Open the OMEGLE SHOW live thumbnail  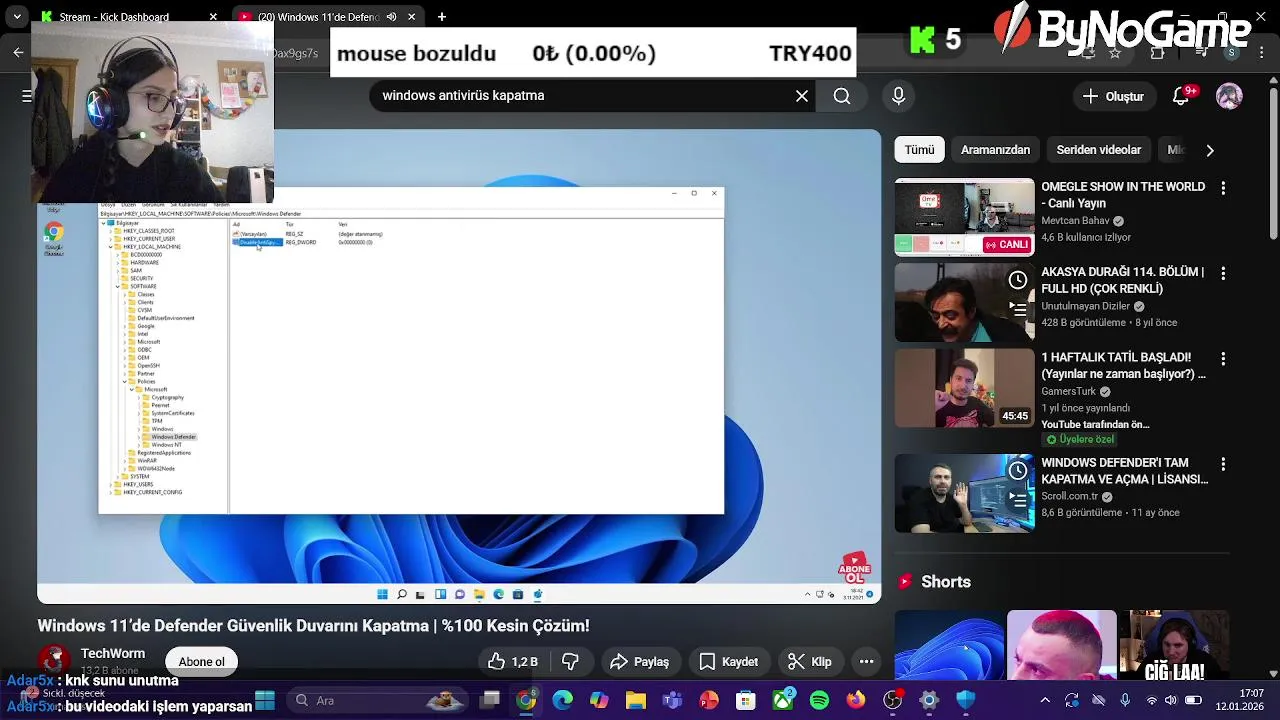point(964,217)
